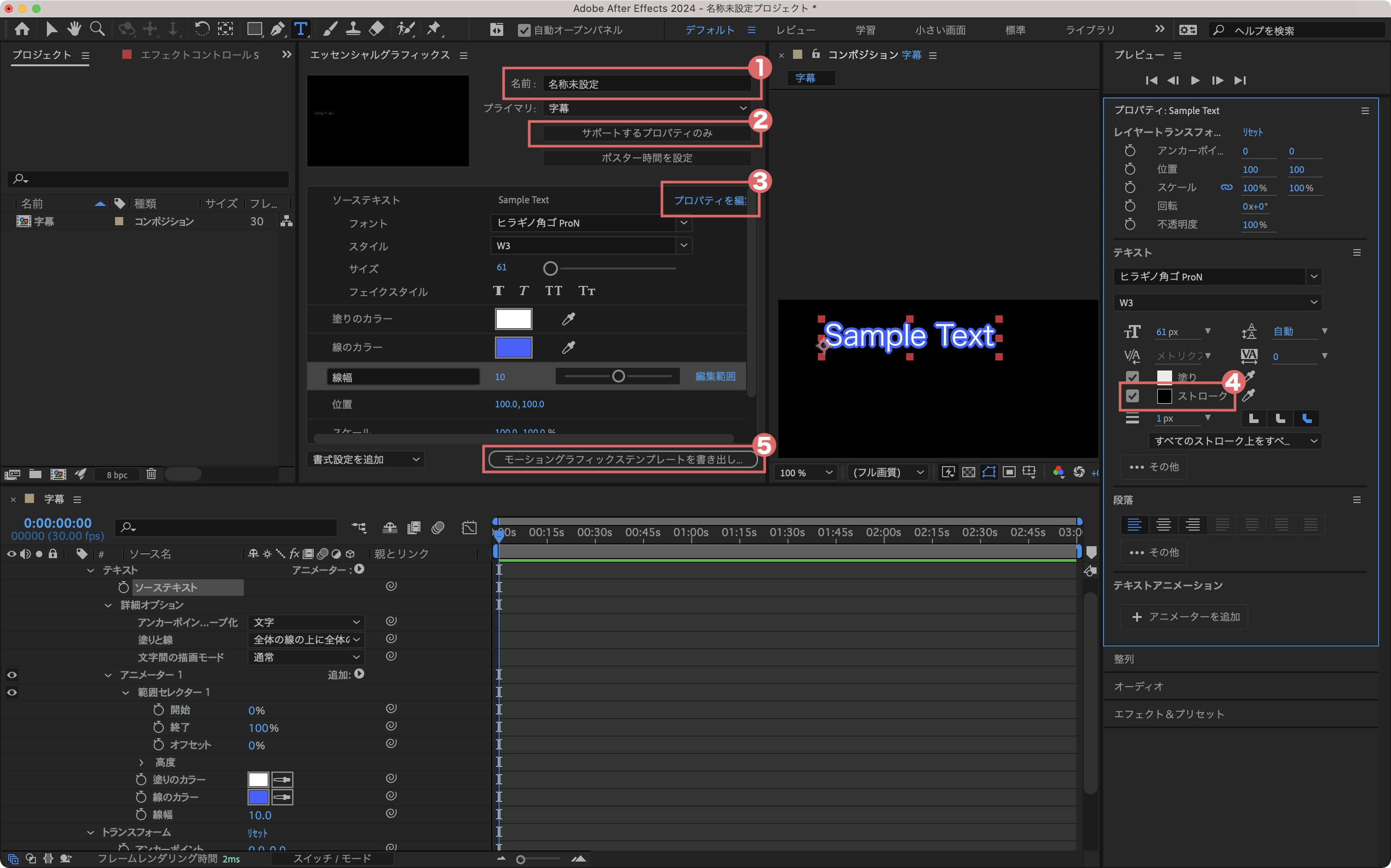Open the 書式設定を追加 dropdown
Viewport: 1391px width, 868px height.
coord(365,459)
